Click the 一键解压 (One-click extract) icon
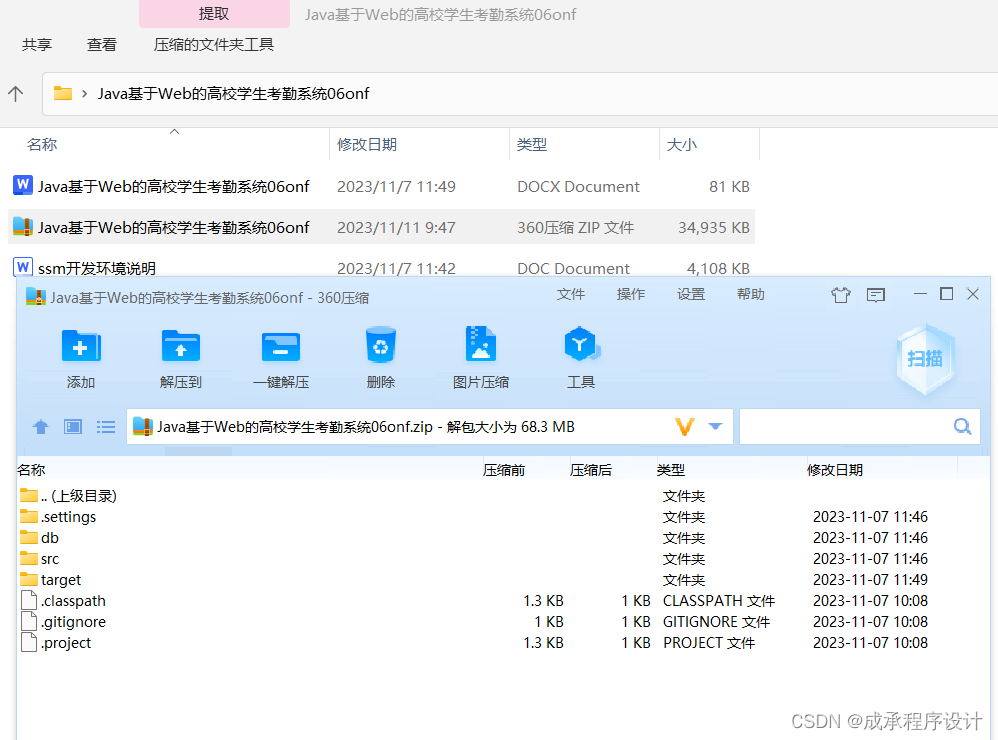998x740 pixels. tap(280, 355)
